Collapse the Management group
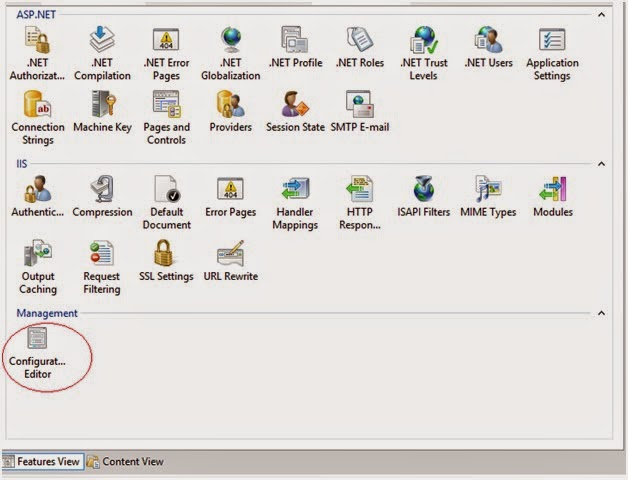The height and width of the screenshot is (480, 628). pos(601,313)
